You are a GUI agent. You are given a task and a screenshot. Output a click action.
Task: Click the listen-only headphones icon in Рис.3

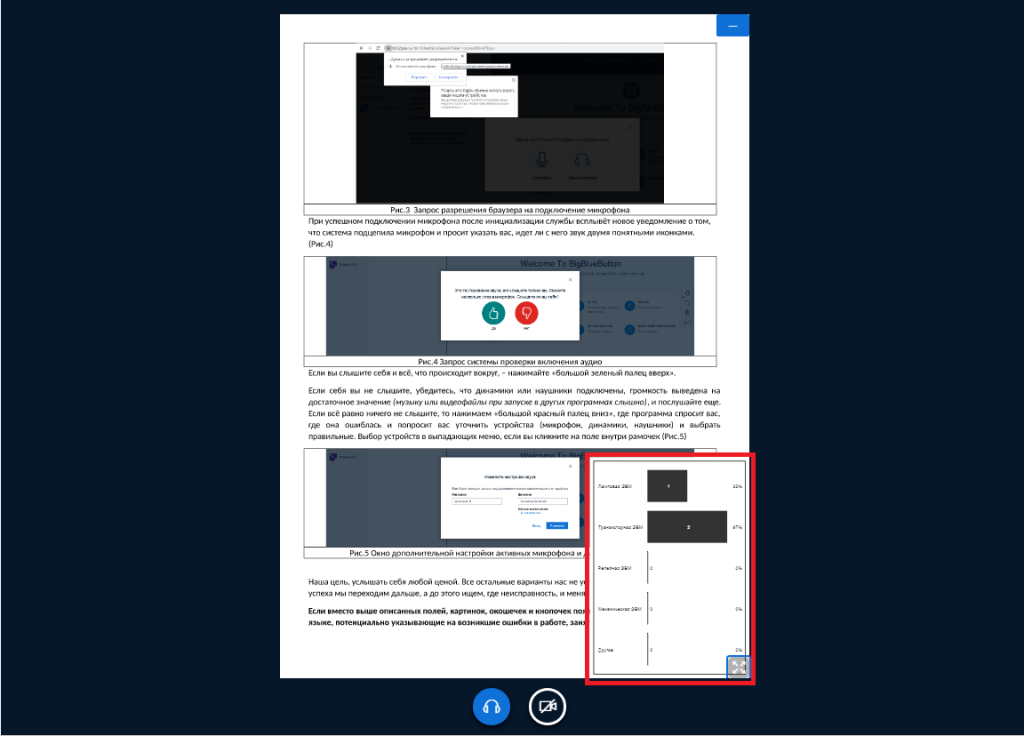581,159
